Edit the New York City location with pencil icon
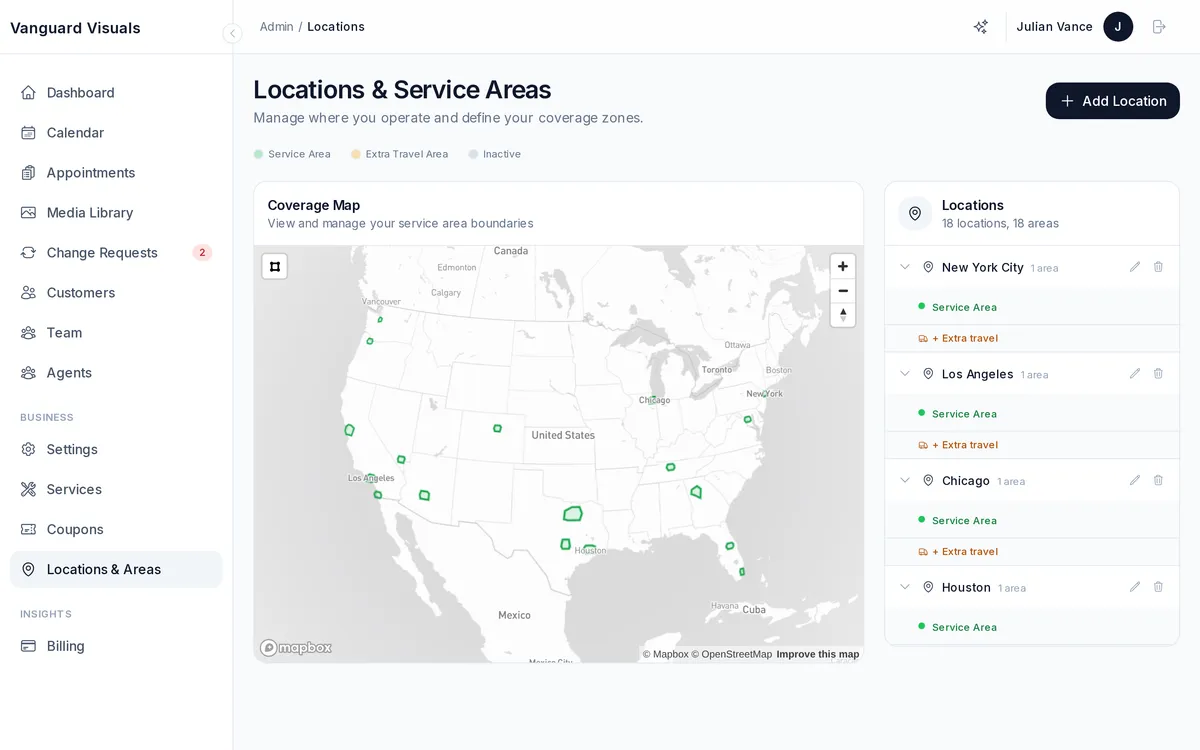 (x=1134, y=267)
